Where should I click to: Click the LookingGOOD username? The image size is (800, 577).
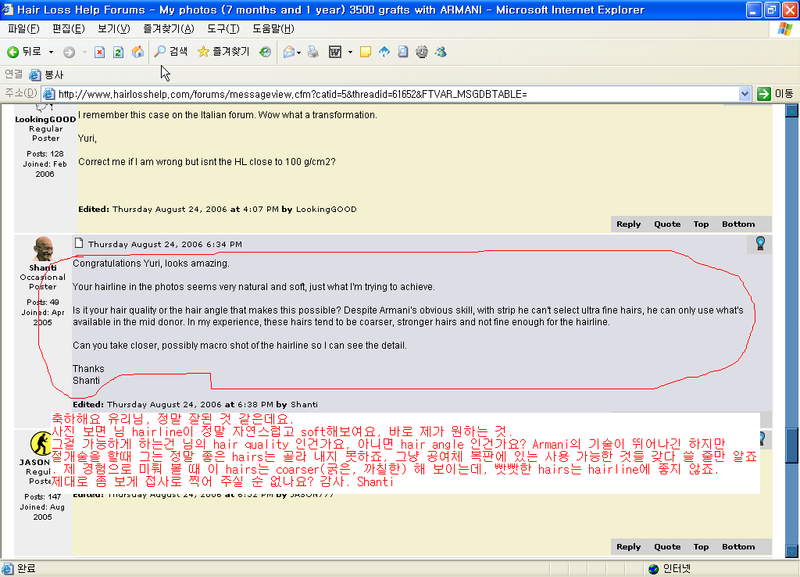pyautogui.click(x=45, y=119)
